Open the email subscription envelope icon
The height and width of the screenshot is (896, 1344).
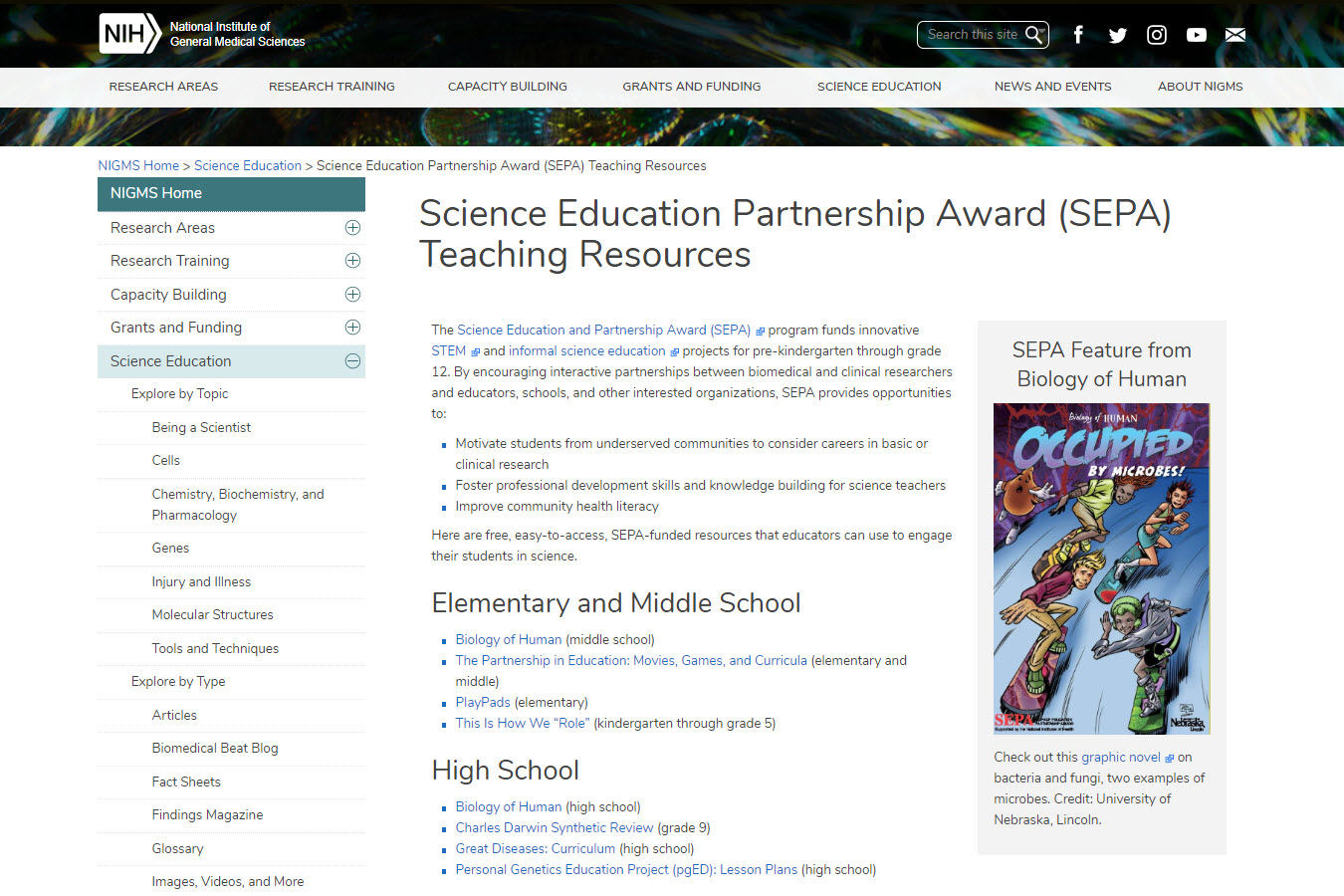(1234, 34)
